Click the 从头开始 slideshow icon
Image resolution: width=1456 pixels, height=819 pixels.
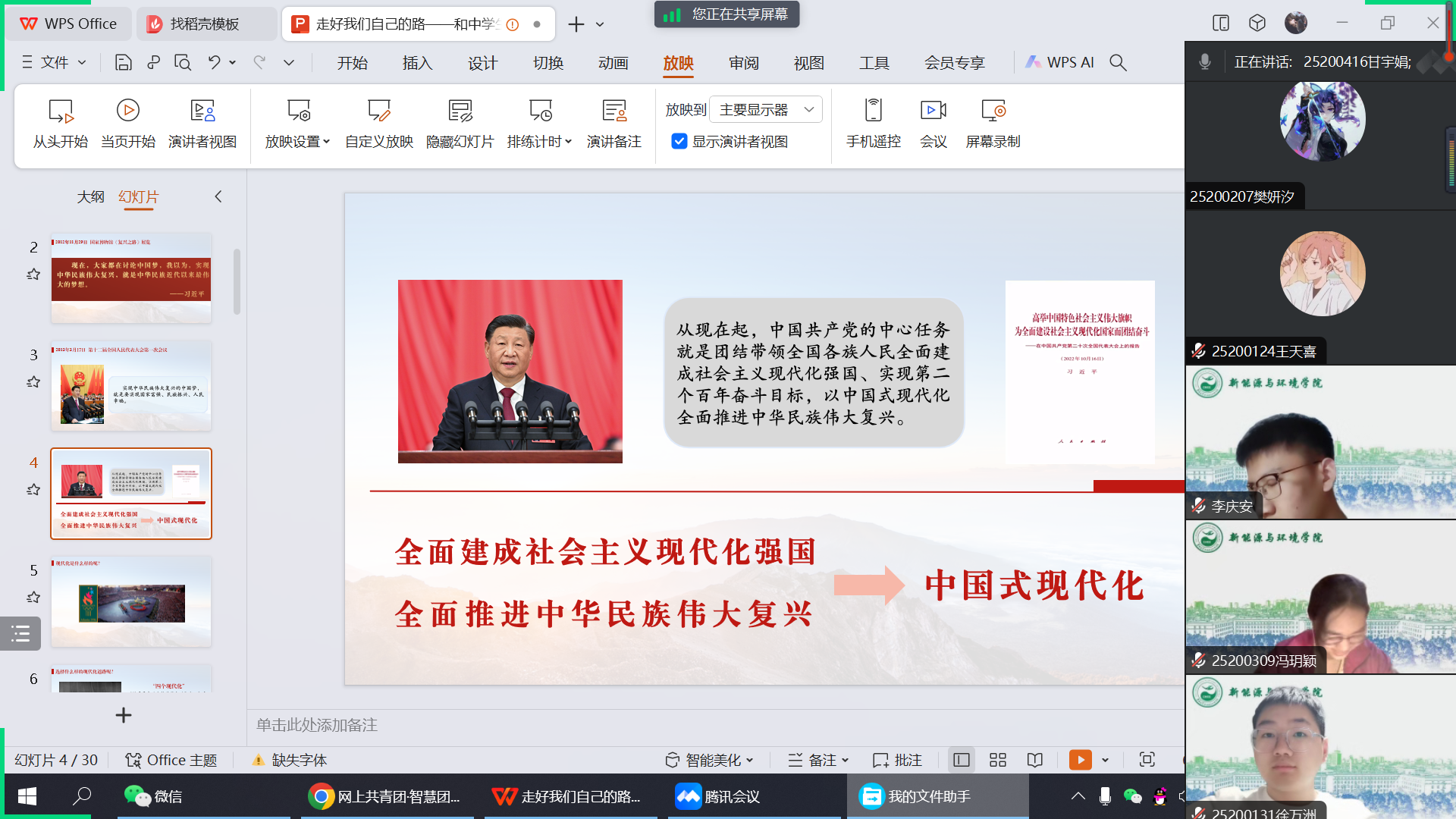click(60, 112)
